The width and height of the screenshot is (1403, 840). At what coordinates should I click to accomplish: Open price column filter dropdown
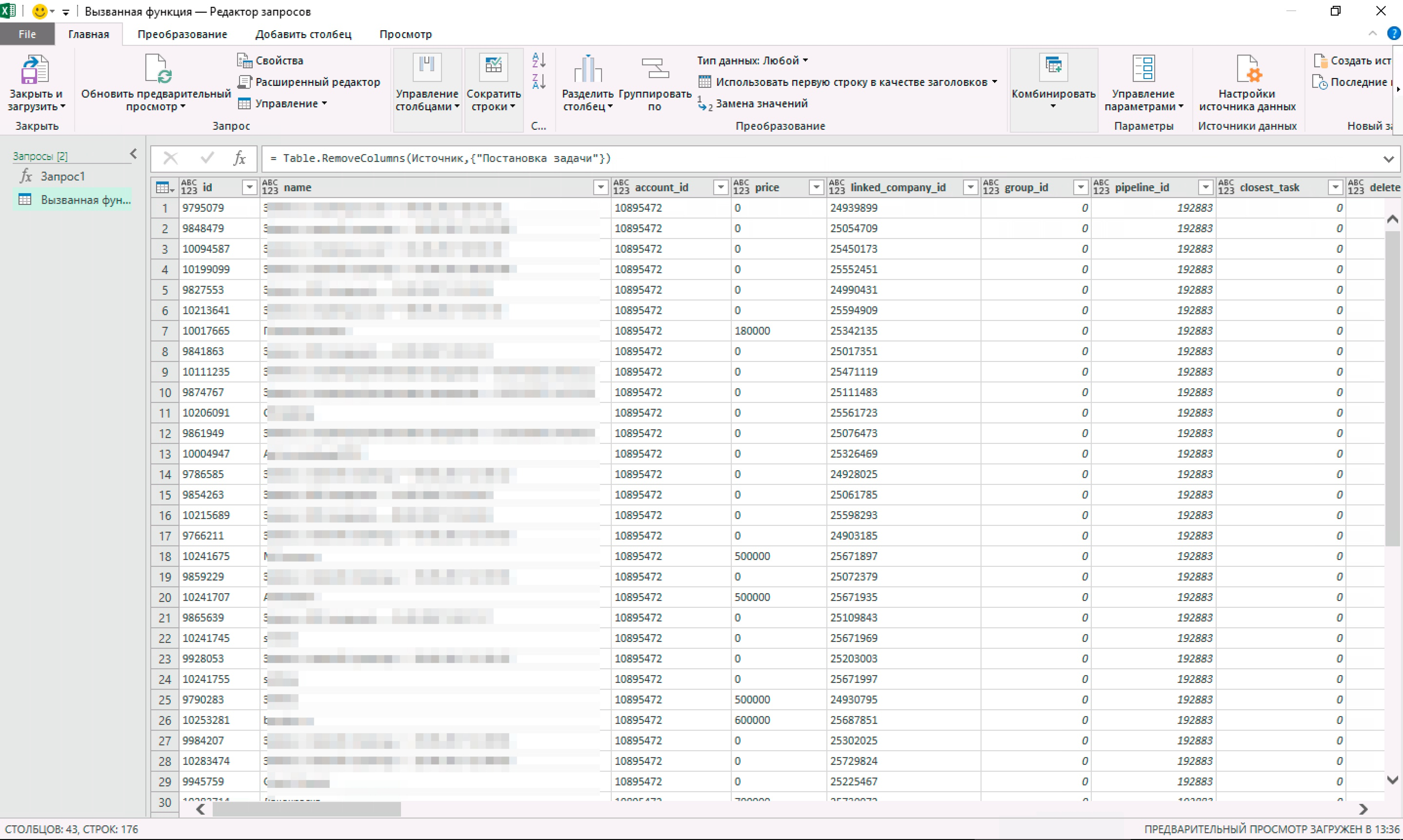(x=816, y=187)
